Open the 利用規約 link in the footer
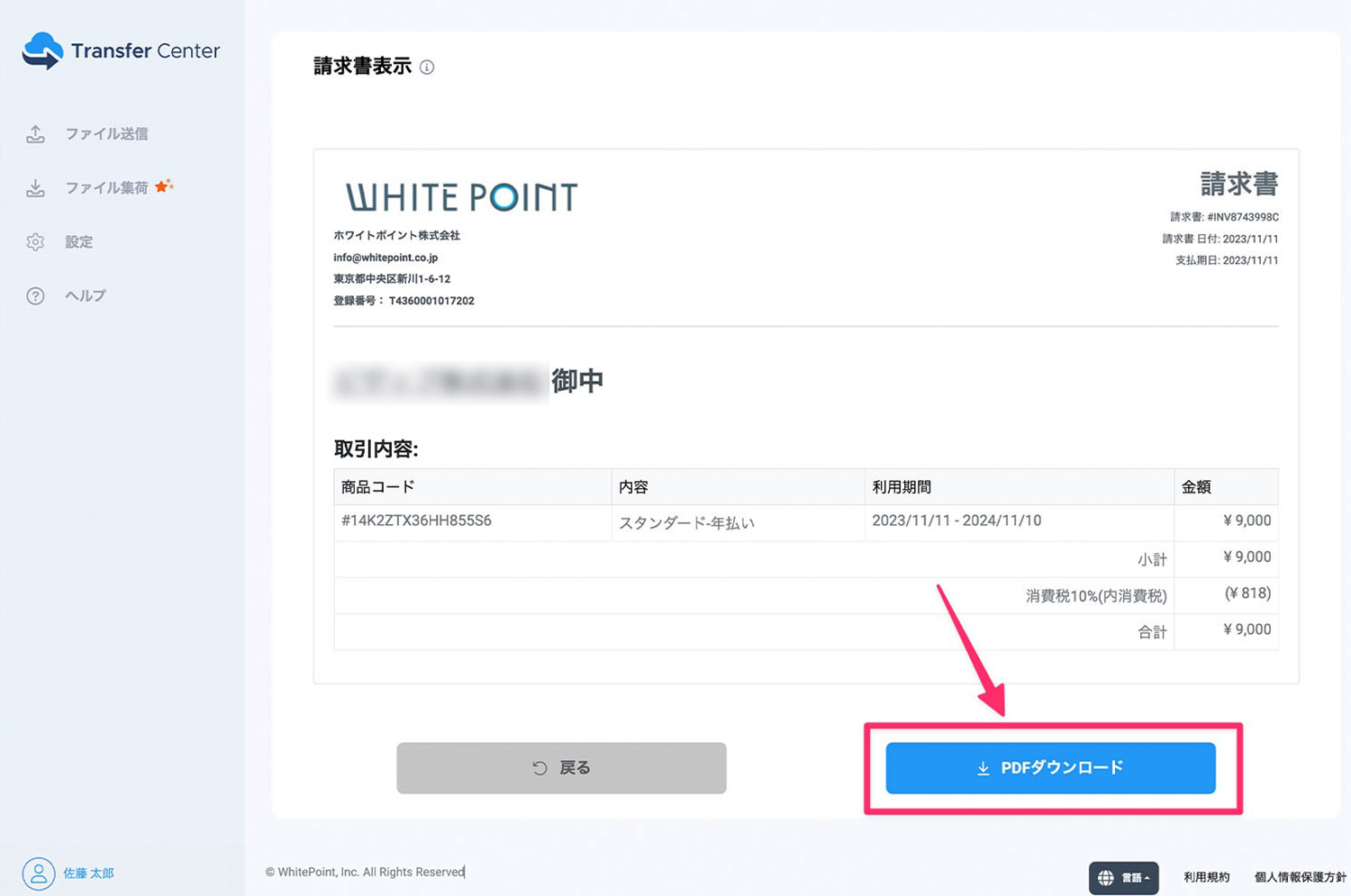Image resolution: width=1351 pixels, height=896 pixels. click(1206, 875)
